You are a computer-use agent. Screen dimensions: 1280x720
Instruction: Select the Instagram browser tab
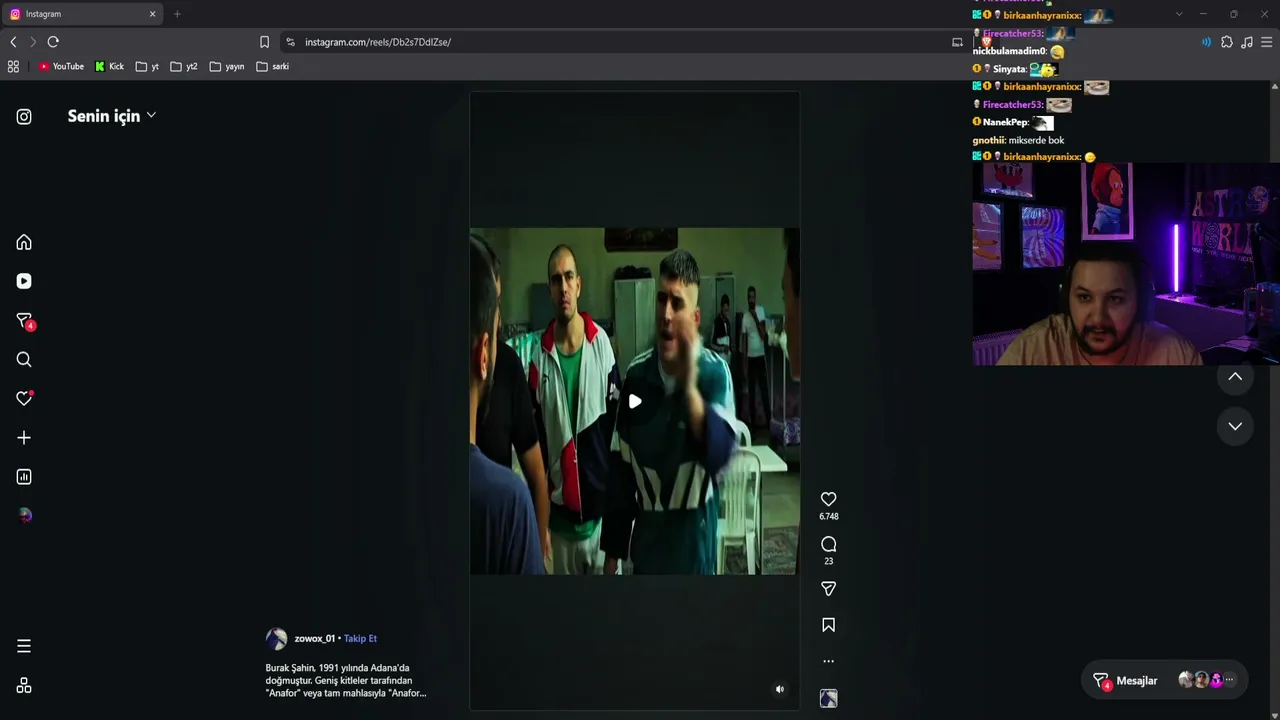point(82,14)
